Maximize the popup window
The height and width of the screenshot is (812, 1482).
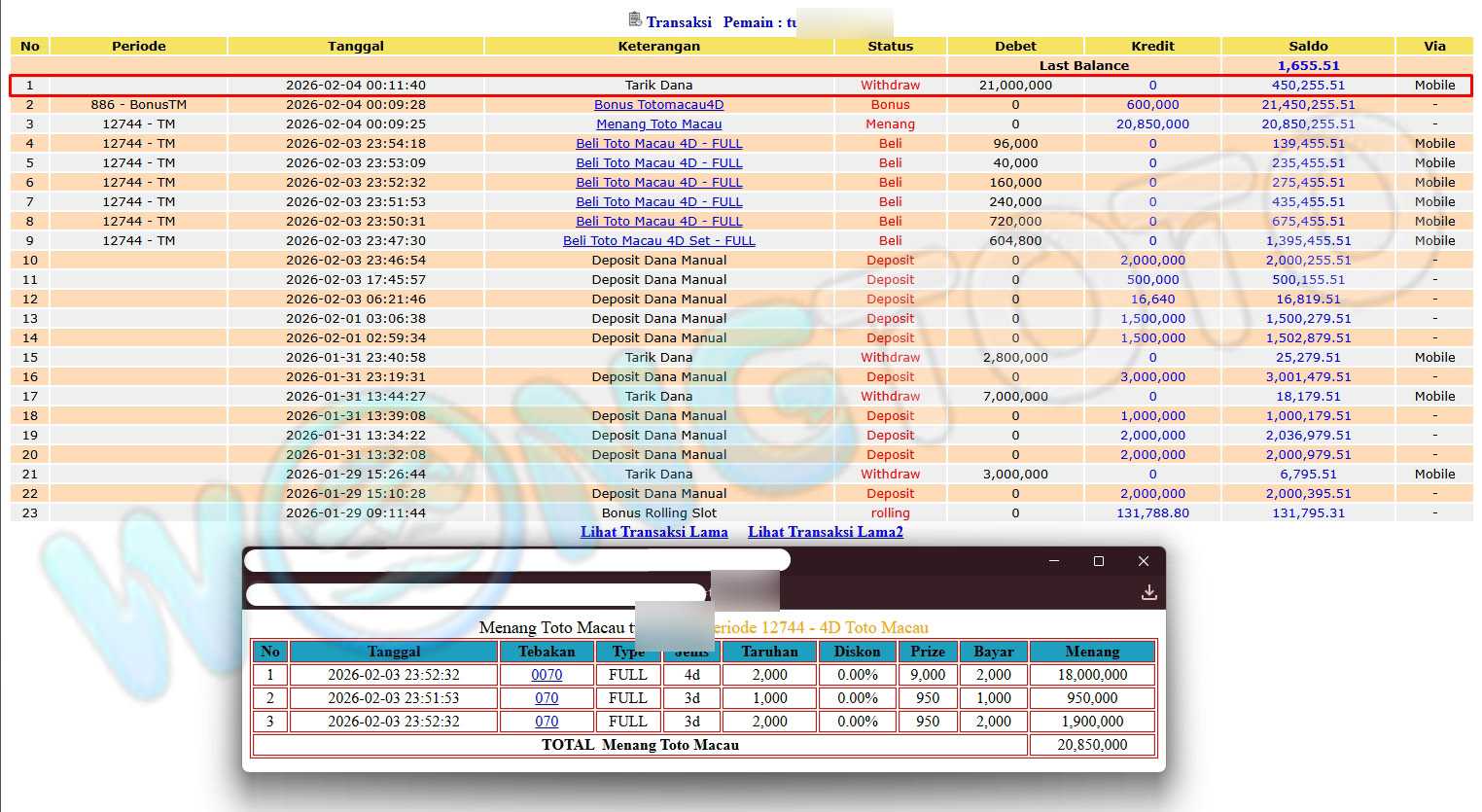pyautogui.click(x=1099, y=561)
